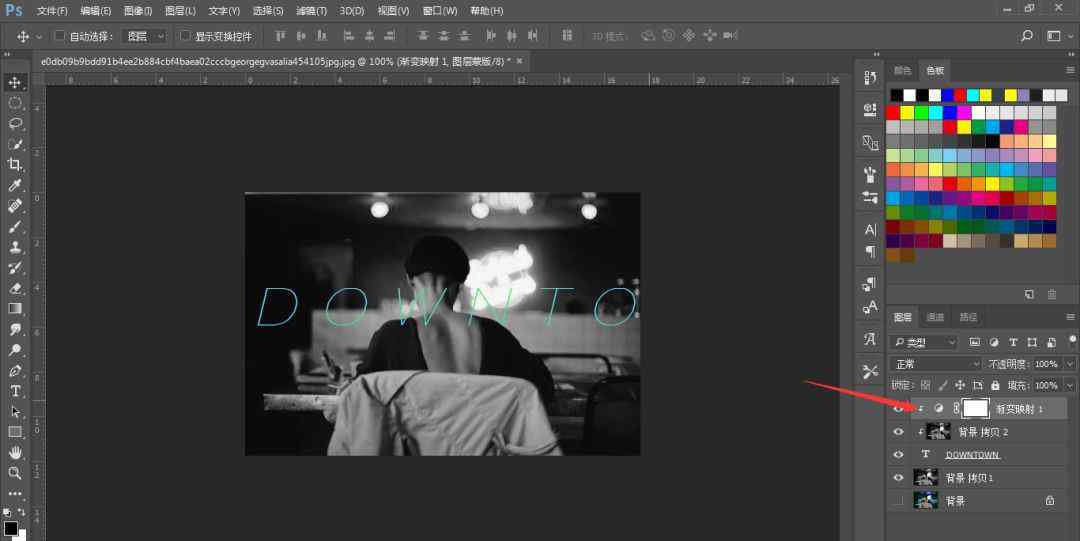Open the Fill (填充) dropdown arrow
Image resolution: width=1080 pixels, height=541 pixels.
(x=1070, y=385)
